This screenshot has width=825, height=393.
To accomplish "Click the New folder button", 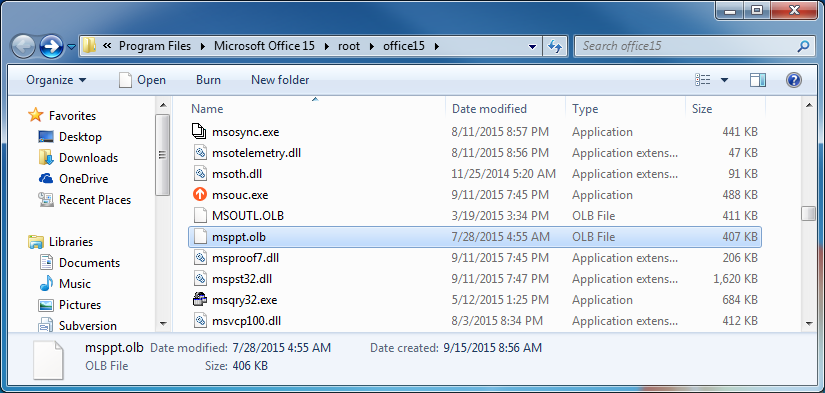I will [x=280, y=80].
